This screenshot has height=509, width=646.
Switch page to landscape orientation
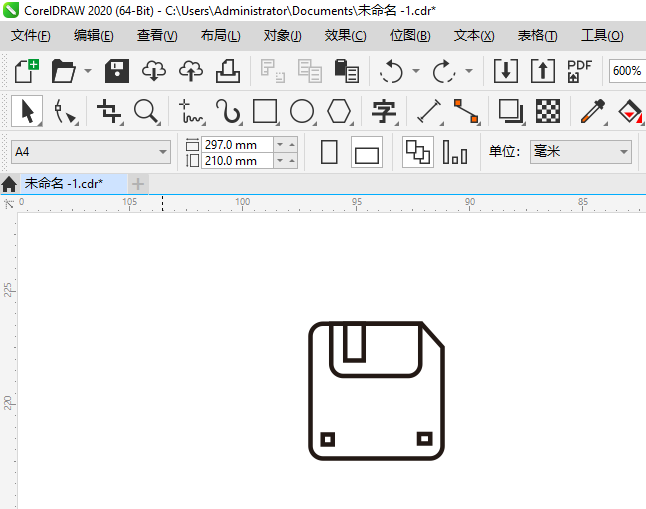[x=367, y=152]
